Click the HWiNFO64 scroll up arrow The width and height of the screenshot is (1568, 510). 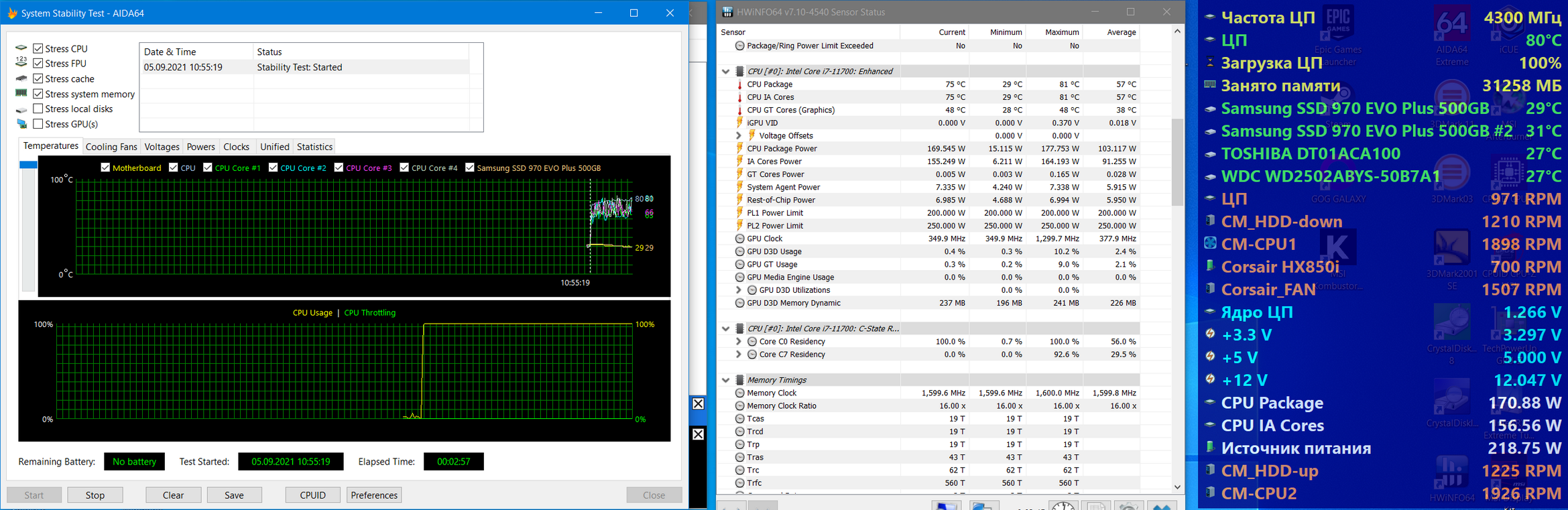[x=1177, y=31]
